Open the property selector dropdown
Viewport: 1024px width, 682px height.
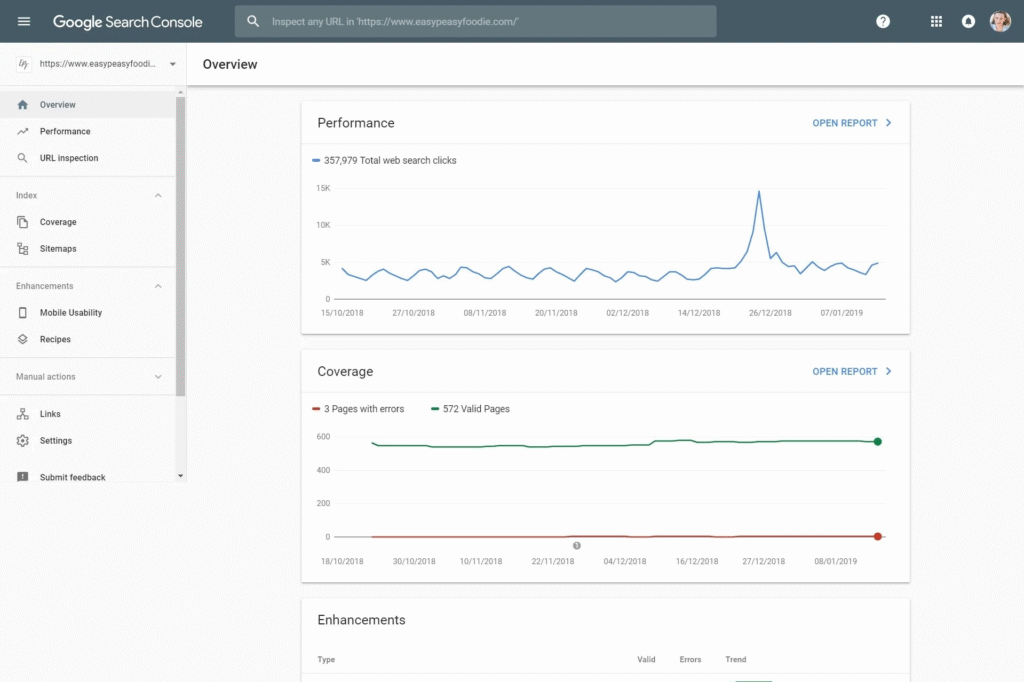[x=172, y=64]
